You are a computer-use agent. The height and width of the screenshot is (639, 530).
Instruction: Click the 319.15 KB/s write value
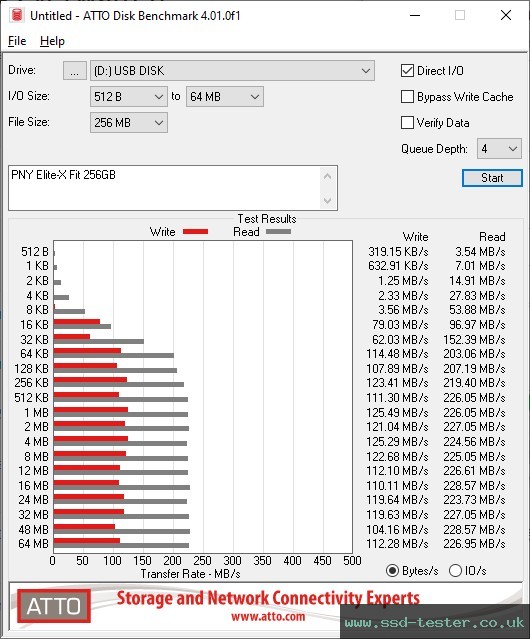point(398,252)
